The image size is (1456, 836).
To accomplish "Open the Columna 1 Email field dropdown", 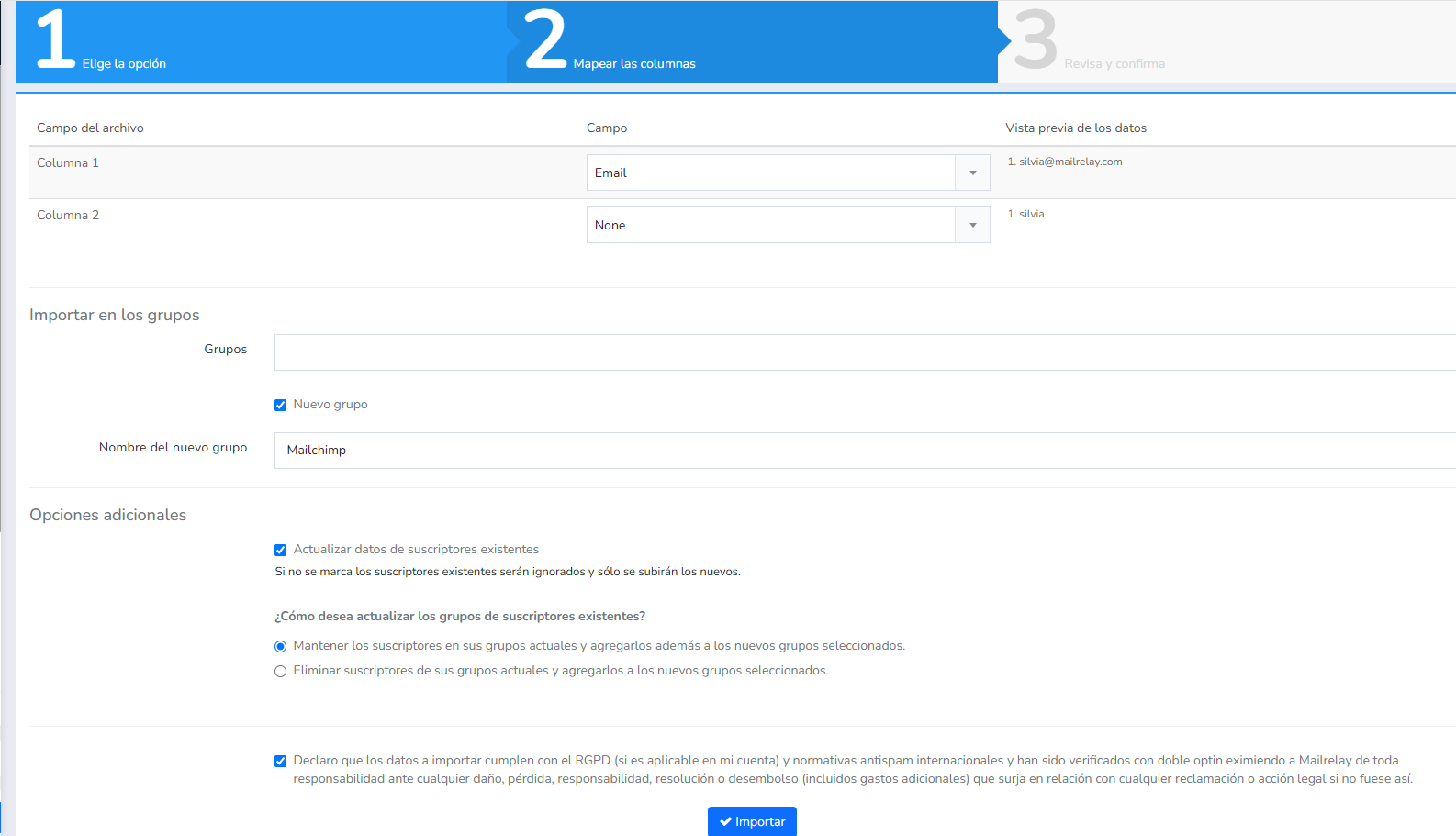I will pyautogui.click(x=788, y=173).
